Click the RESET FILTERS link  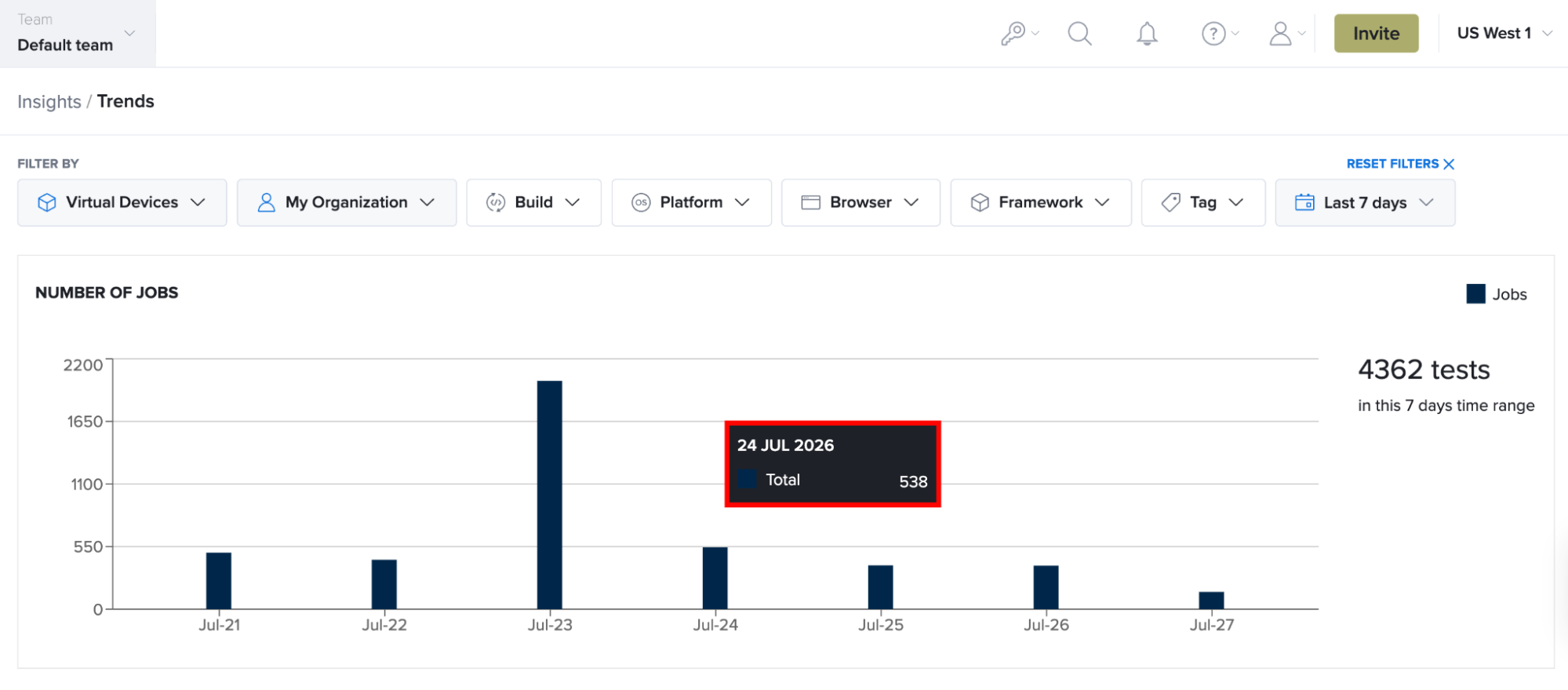pos(1392,164)
